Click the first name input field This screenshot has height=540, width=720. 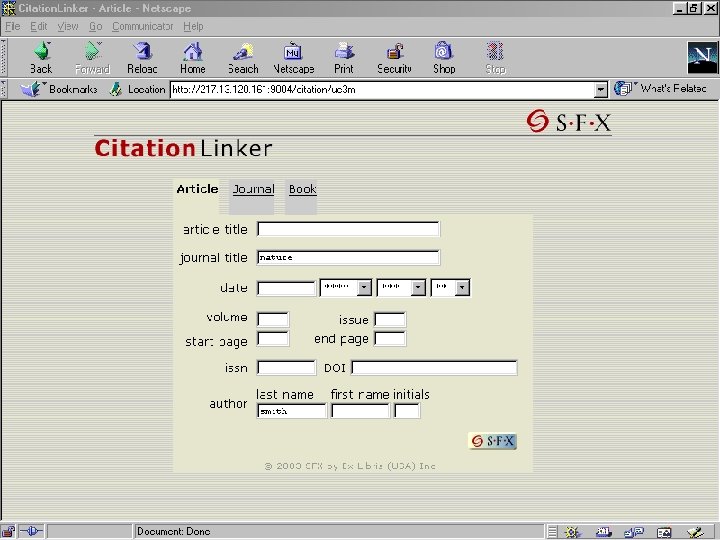[x=360, y=411]
